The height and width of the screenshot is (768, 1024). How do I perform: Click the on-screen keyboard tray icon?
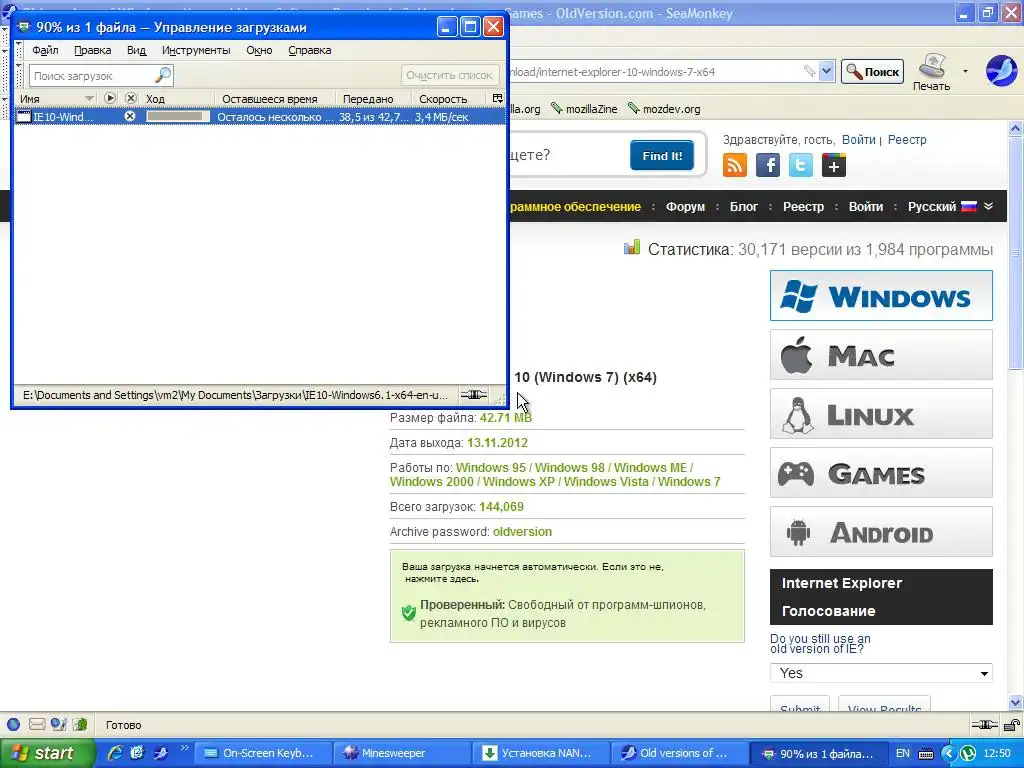click(x=926, y=754)
